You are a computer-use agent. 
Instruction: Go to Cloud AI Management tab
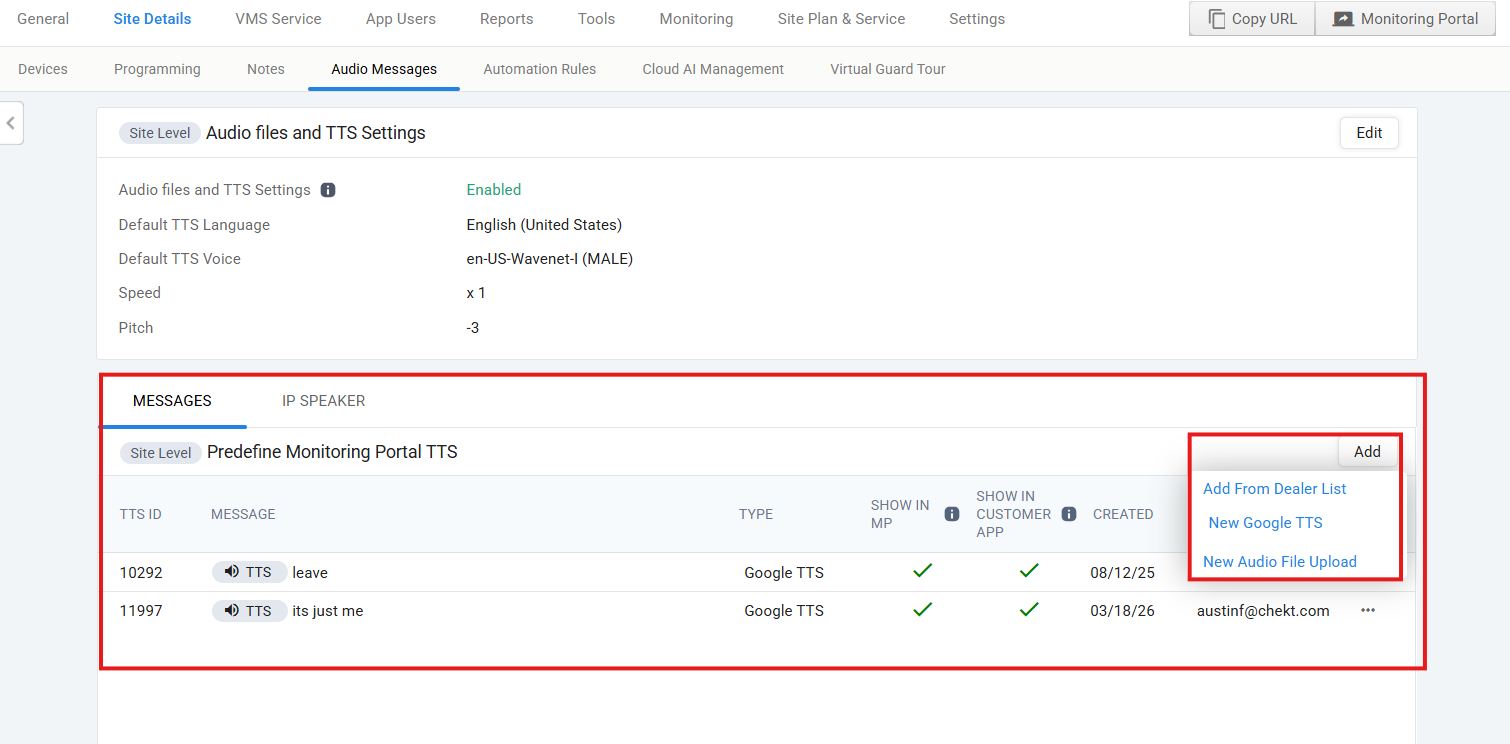tap(713, 69)
